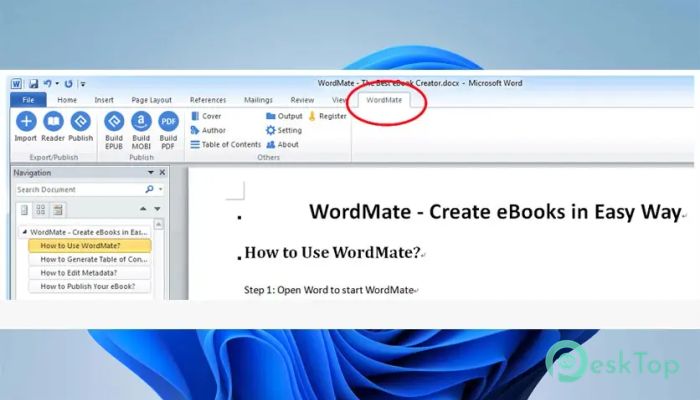Click the Import icon in the ribbon
This screenshot has width=700, height=400.
click(x=25, y=124)
